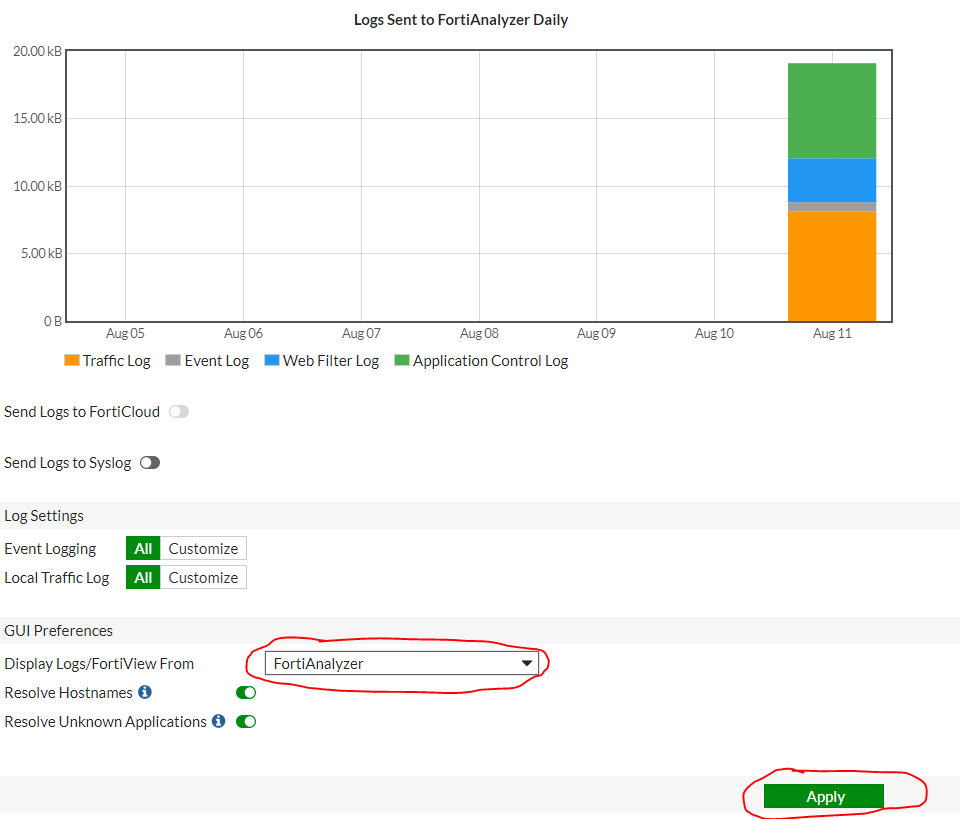
Task: Click the Resolve Unknown Applications info icon
Action: coord(219,721)
